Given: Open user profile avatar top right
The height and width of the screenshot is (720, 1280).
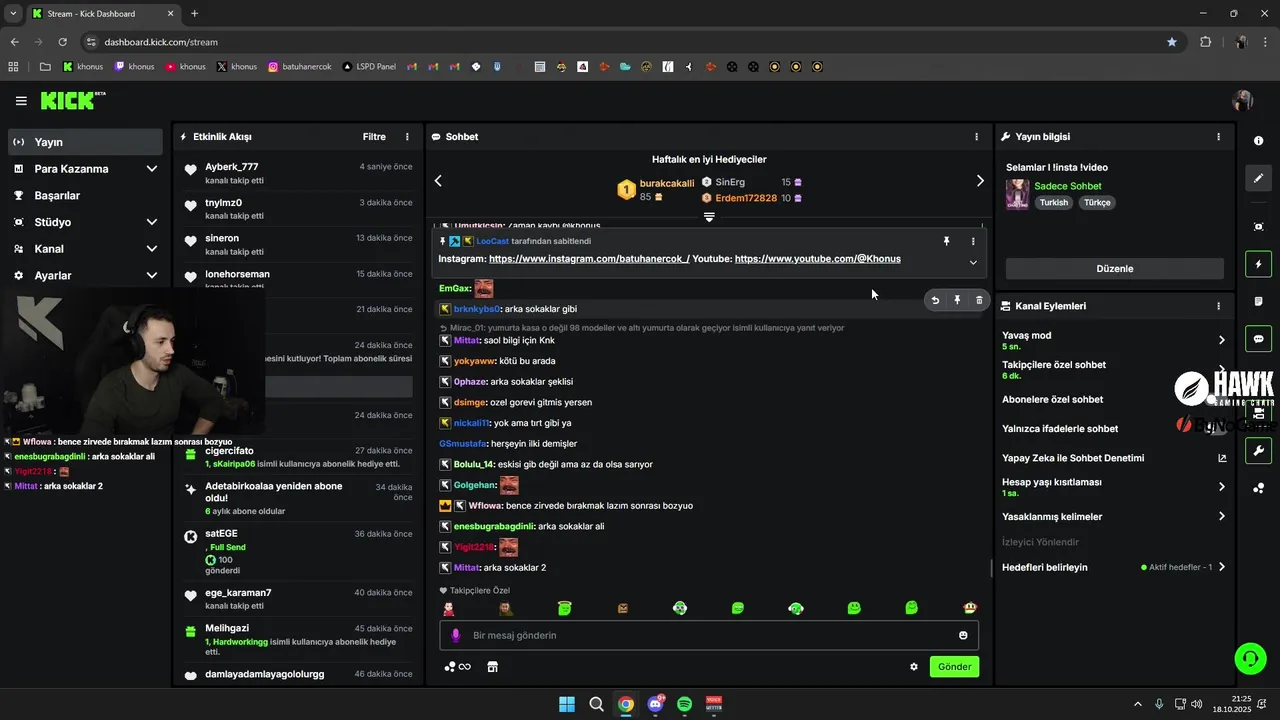Looking at the screenshot, I should pos(1243,101).
